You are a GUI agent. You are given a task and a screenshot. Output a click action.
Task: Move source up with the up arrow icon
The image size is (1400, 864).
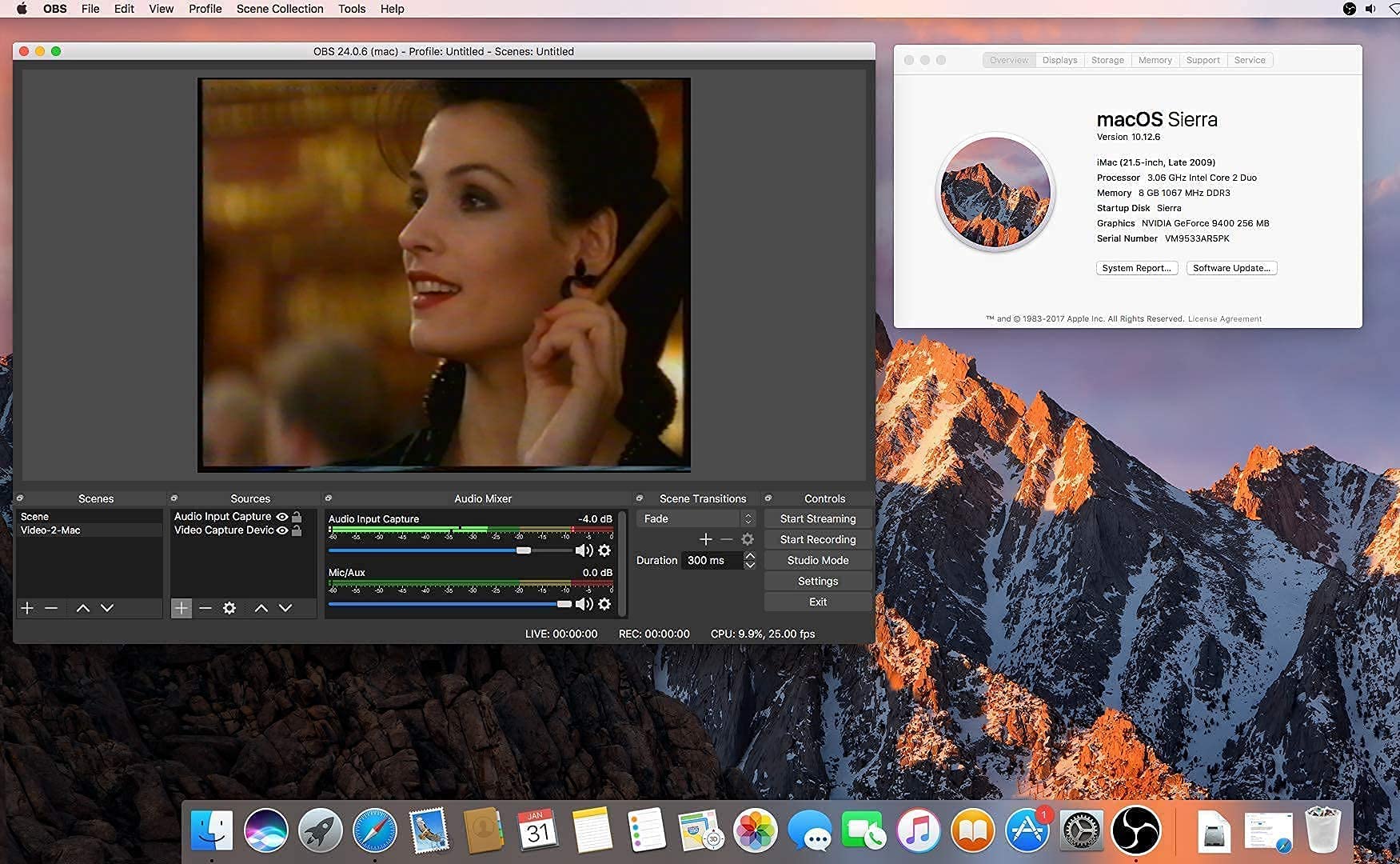pyautogui.click(x=261, y=608)
